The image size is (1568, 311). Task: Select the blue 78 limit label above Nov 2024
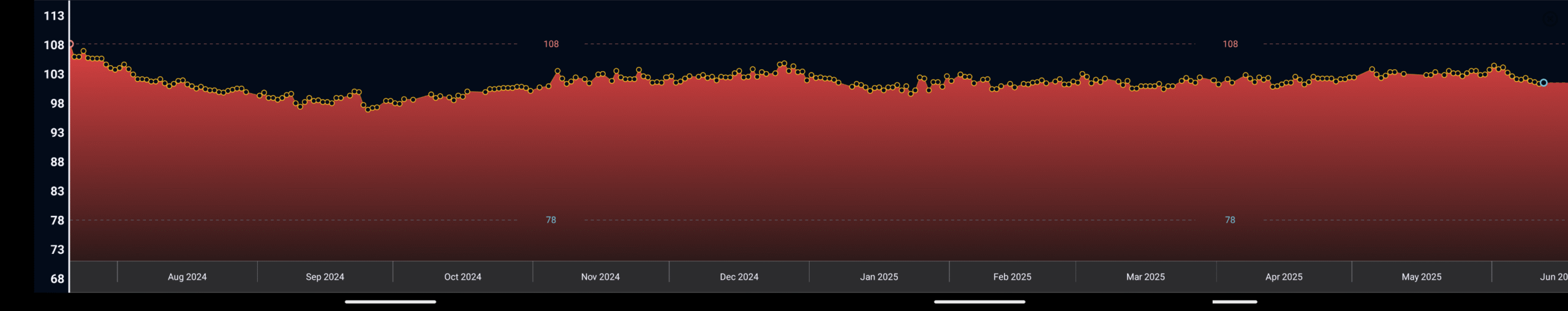tap(551, 220)
